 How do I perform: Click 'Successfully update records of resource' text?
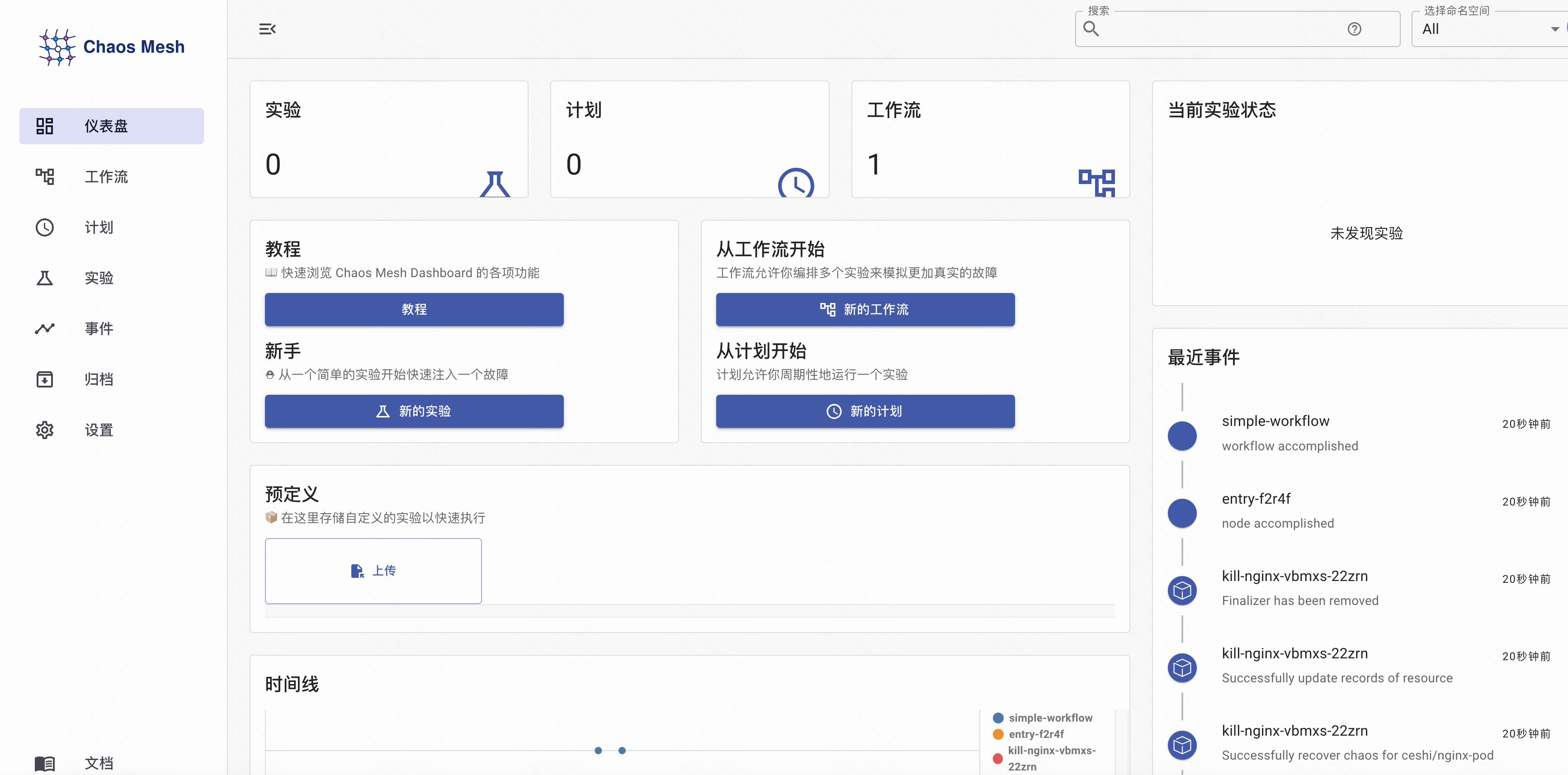1337,678
